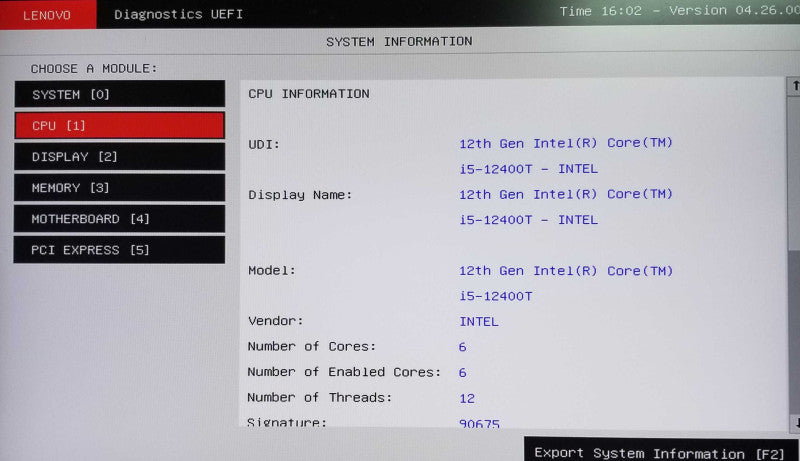Open the PCI EXPRESS [5] module
This screenshot has width=800, height=461.
click(x=119, y=250)
